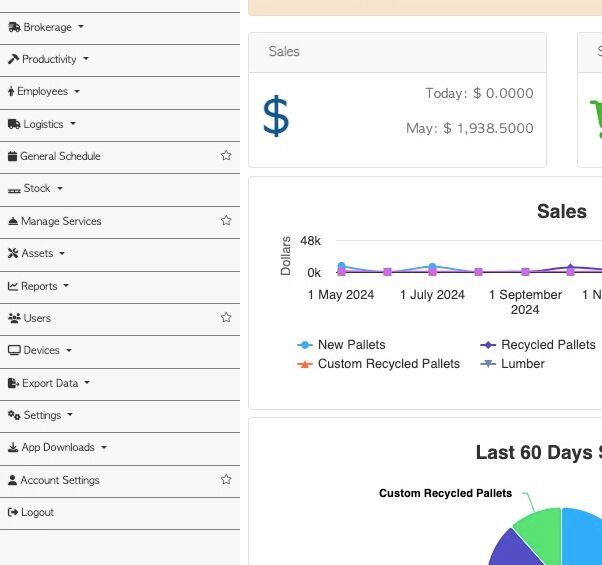Image resolution: width=602 pixels, height=565 pixels.
Task: Click the large dollar sign Sales icon
Action: point(276,117)
